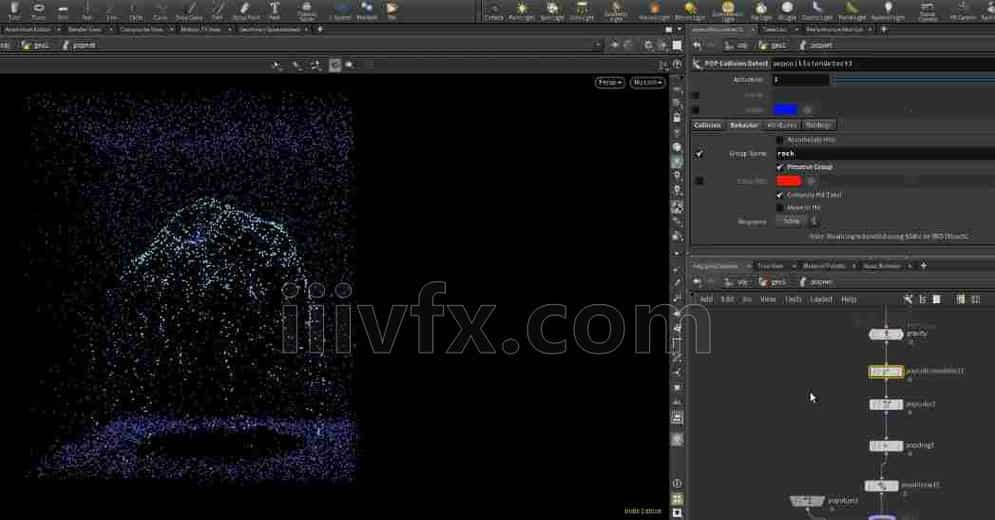Switch to the Attributes parameters tab

tap(782, 125)
